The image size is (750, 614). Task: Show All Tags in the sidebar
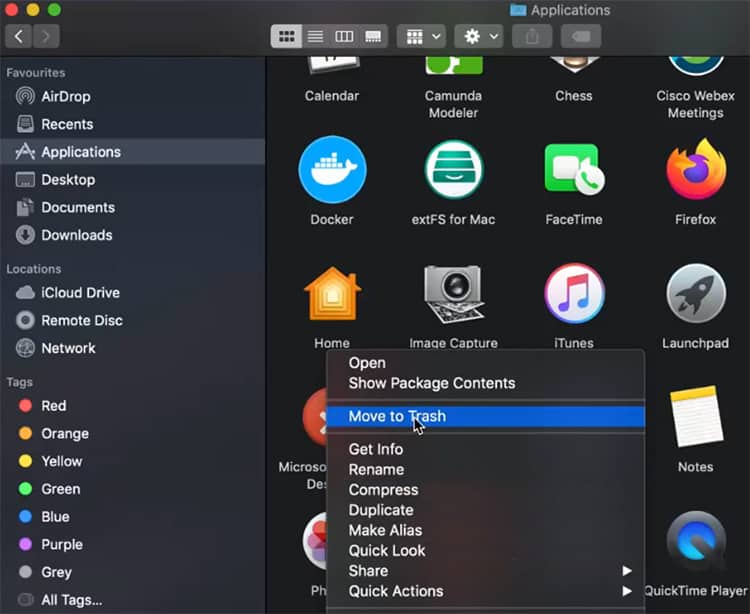pos(132,600)
